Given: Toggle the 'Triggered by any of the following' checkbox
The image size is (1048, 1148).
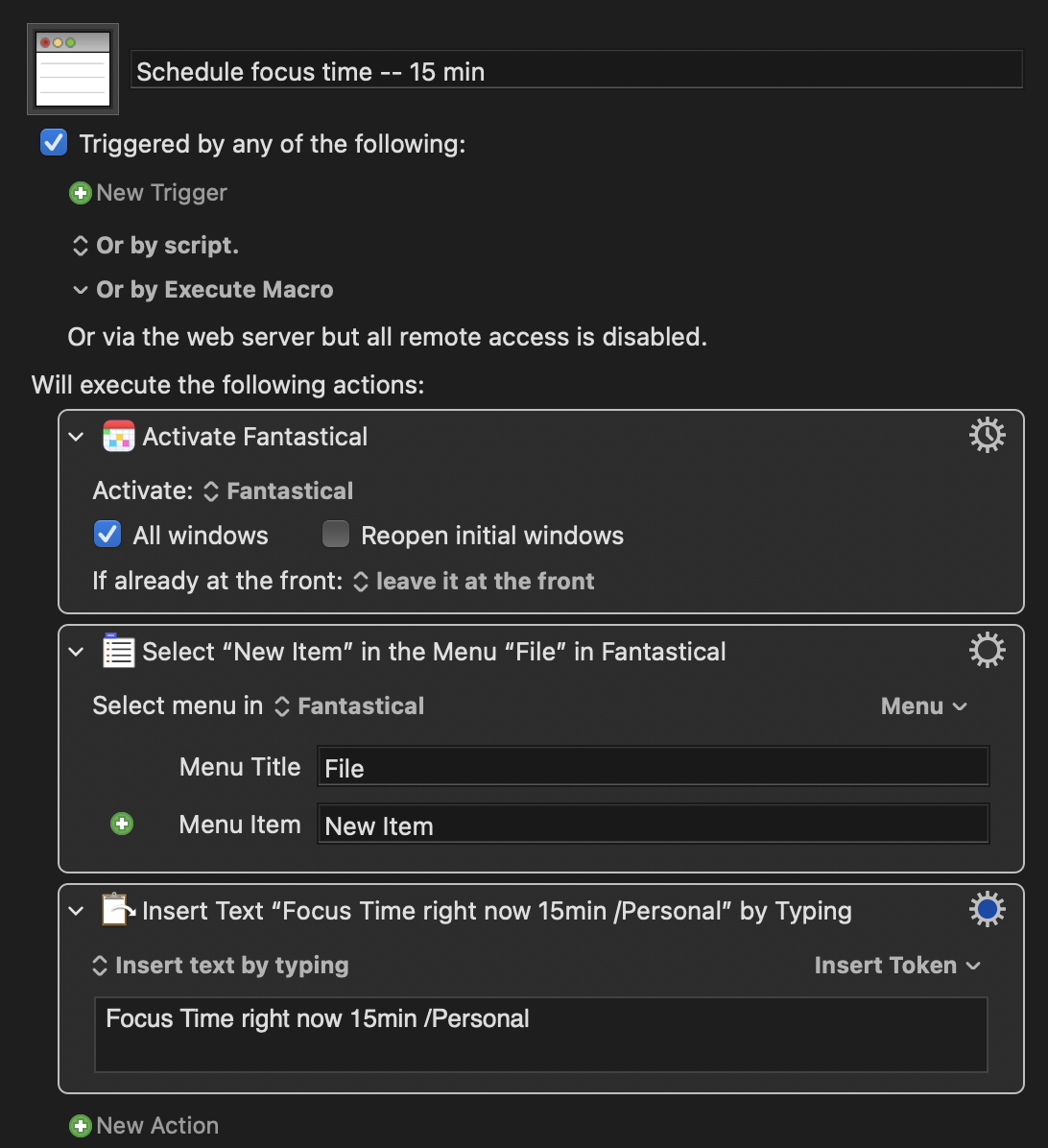Looking at the screenshot, I should (54, 144).
